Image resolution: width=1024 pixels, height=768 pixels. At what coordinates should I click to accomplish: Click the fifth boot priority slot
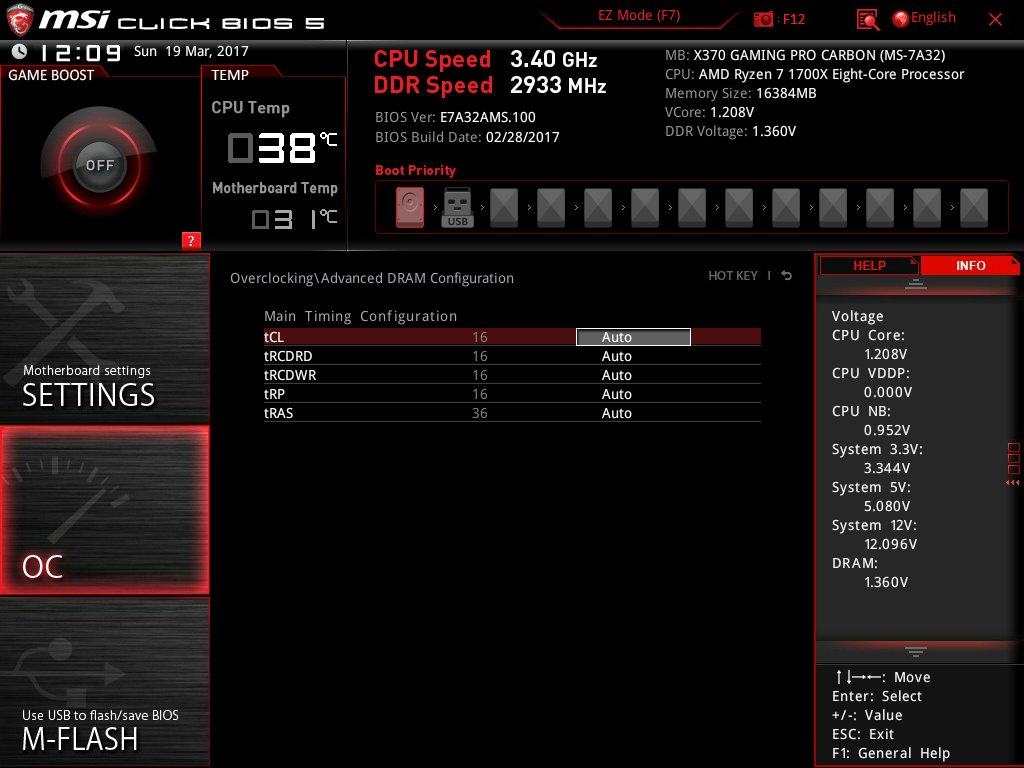tap(598, 208)
